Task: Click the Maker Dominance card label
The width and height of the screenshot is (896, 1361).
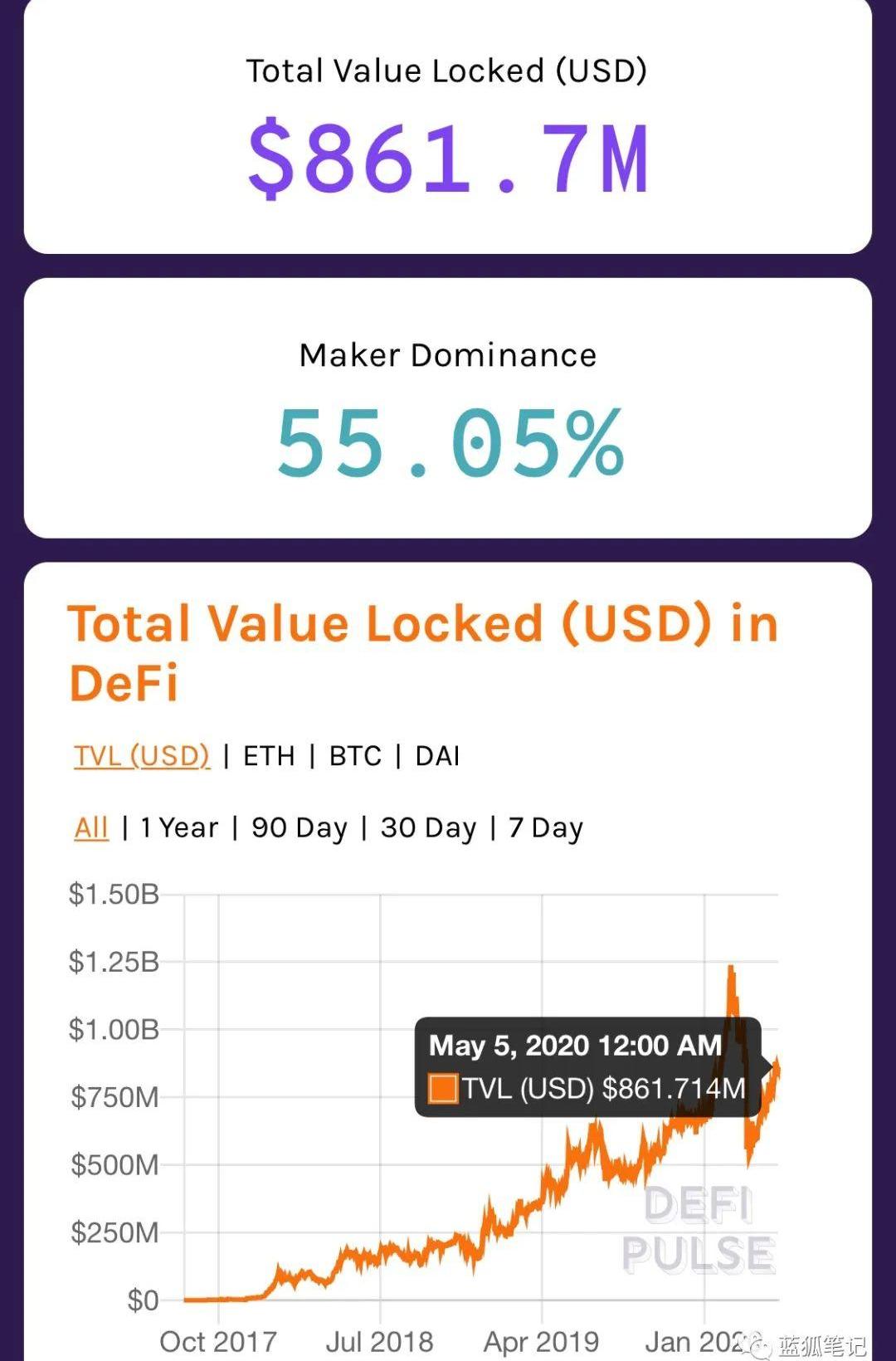Action: point(448,355)
